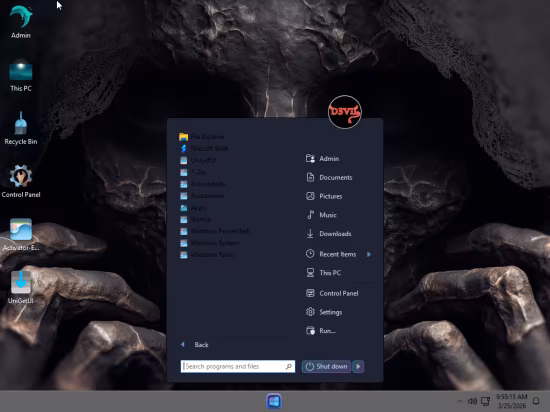This screenshot has width=550, height=412.
Task: Expand the Recent Items submenu arrow
Action: [x=369, y=254]
